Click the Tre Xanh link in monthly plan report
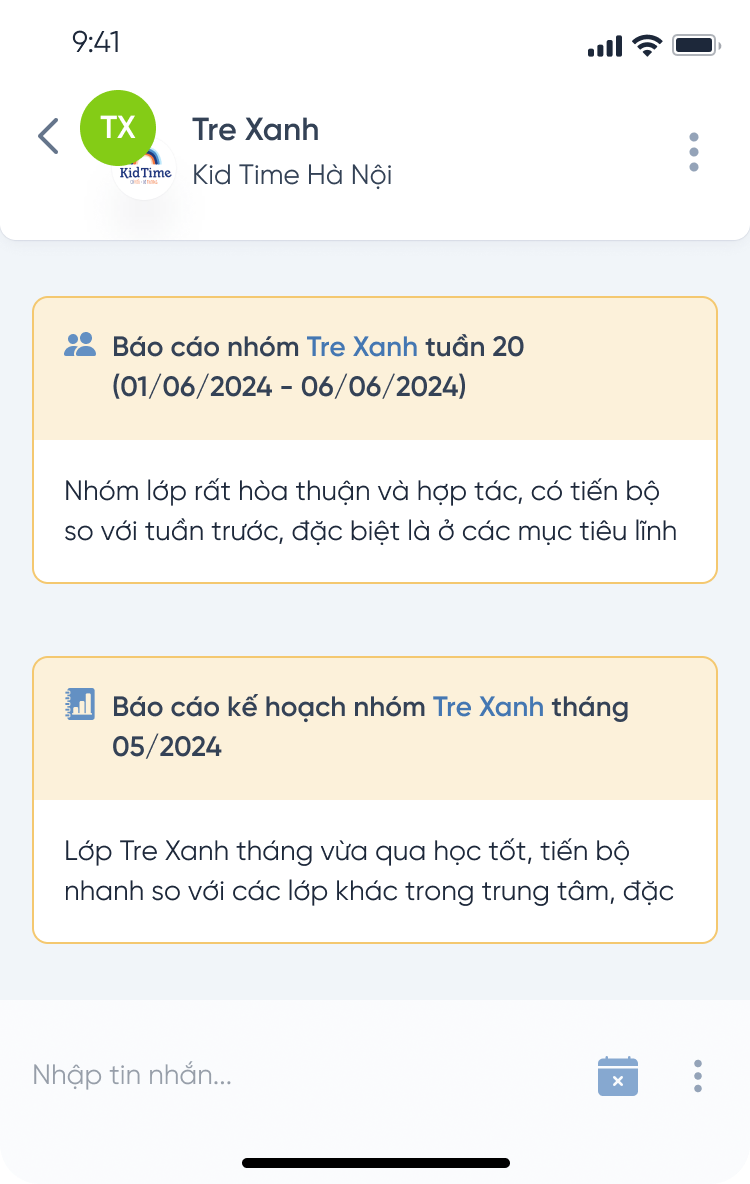 (488, 707)
